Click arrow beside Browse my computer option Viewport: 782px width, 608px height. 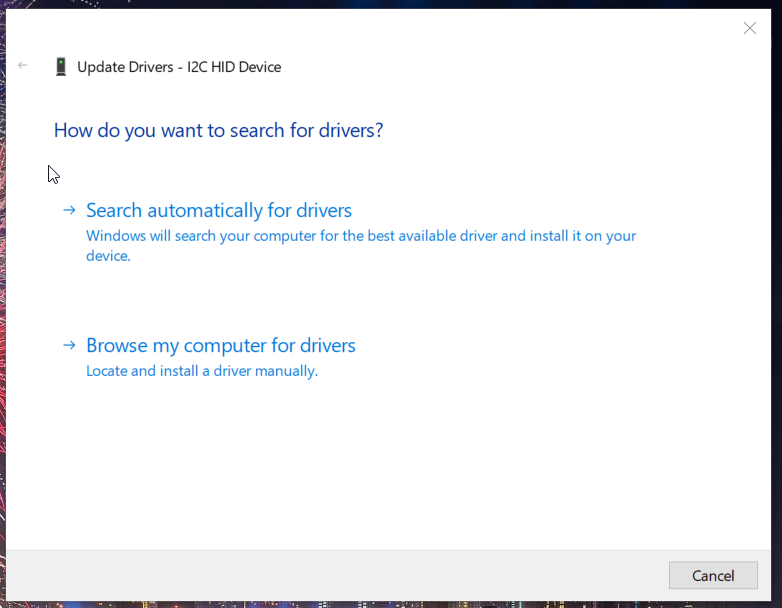point(69,345)
